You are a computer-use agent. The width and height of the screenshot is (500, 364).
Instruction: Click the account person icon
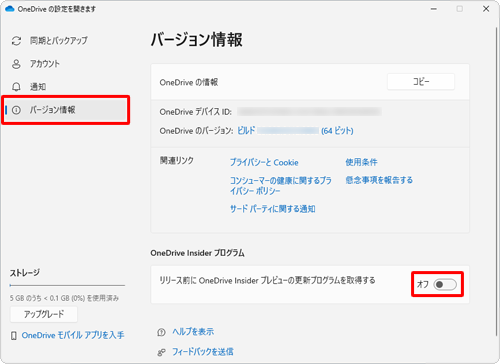[16, 64]
